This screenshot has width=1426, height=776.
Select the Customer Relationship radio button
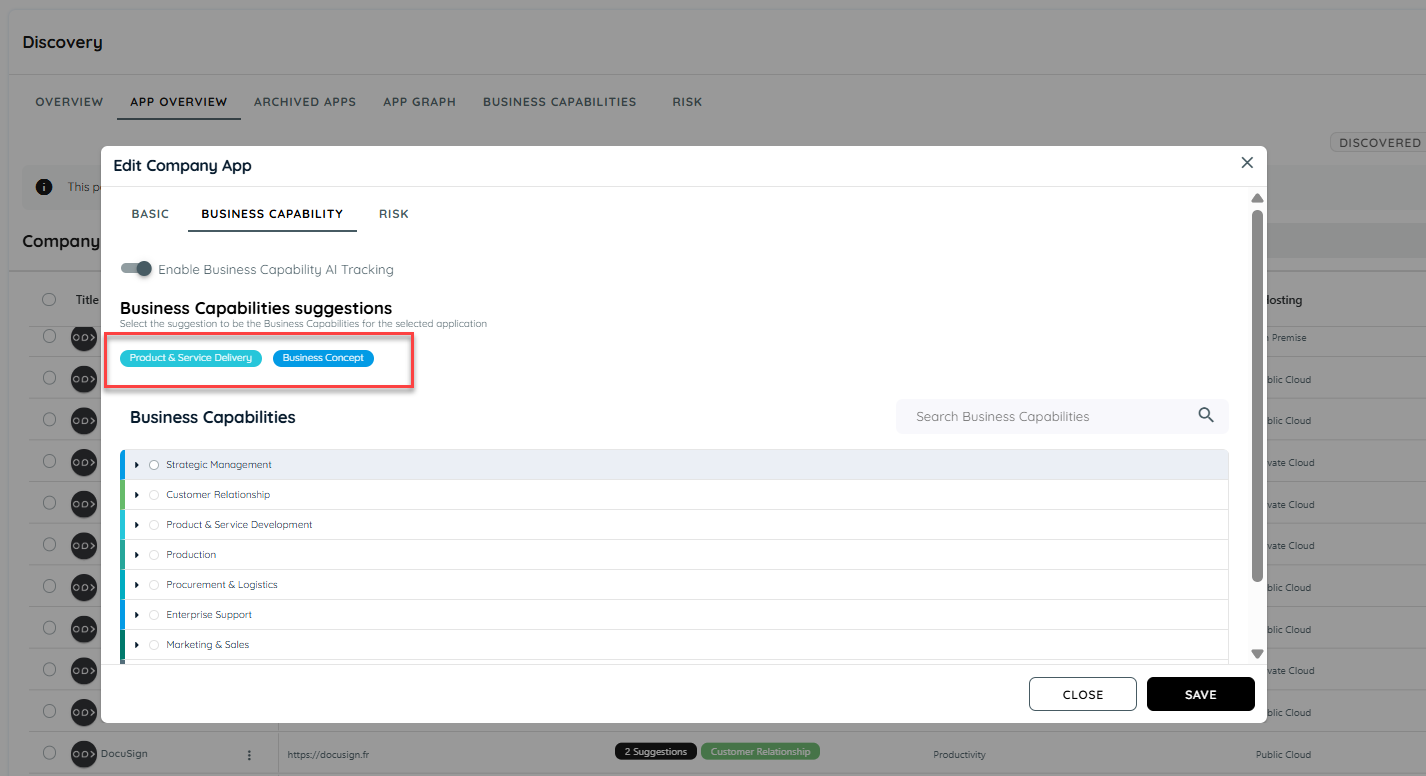(x=154, y=495)
